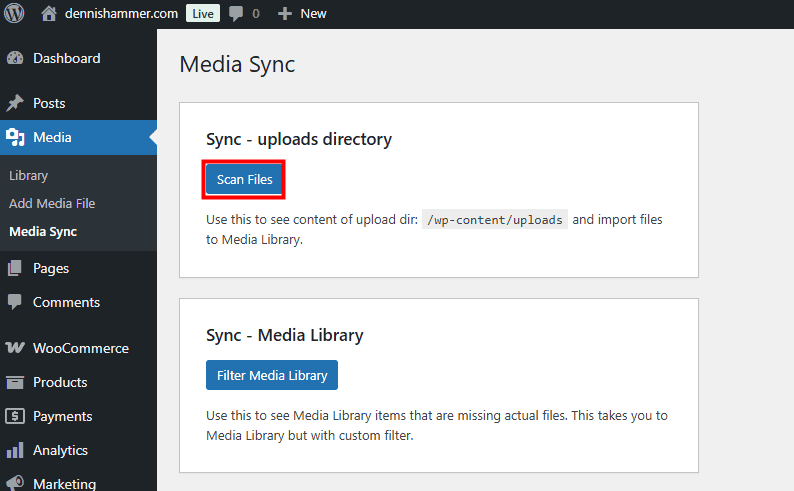Click the 'Sync - uploads directory' heading

click(x=299, y=139)
